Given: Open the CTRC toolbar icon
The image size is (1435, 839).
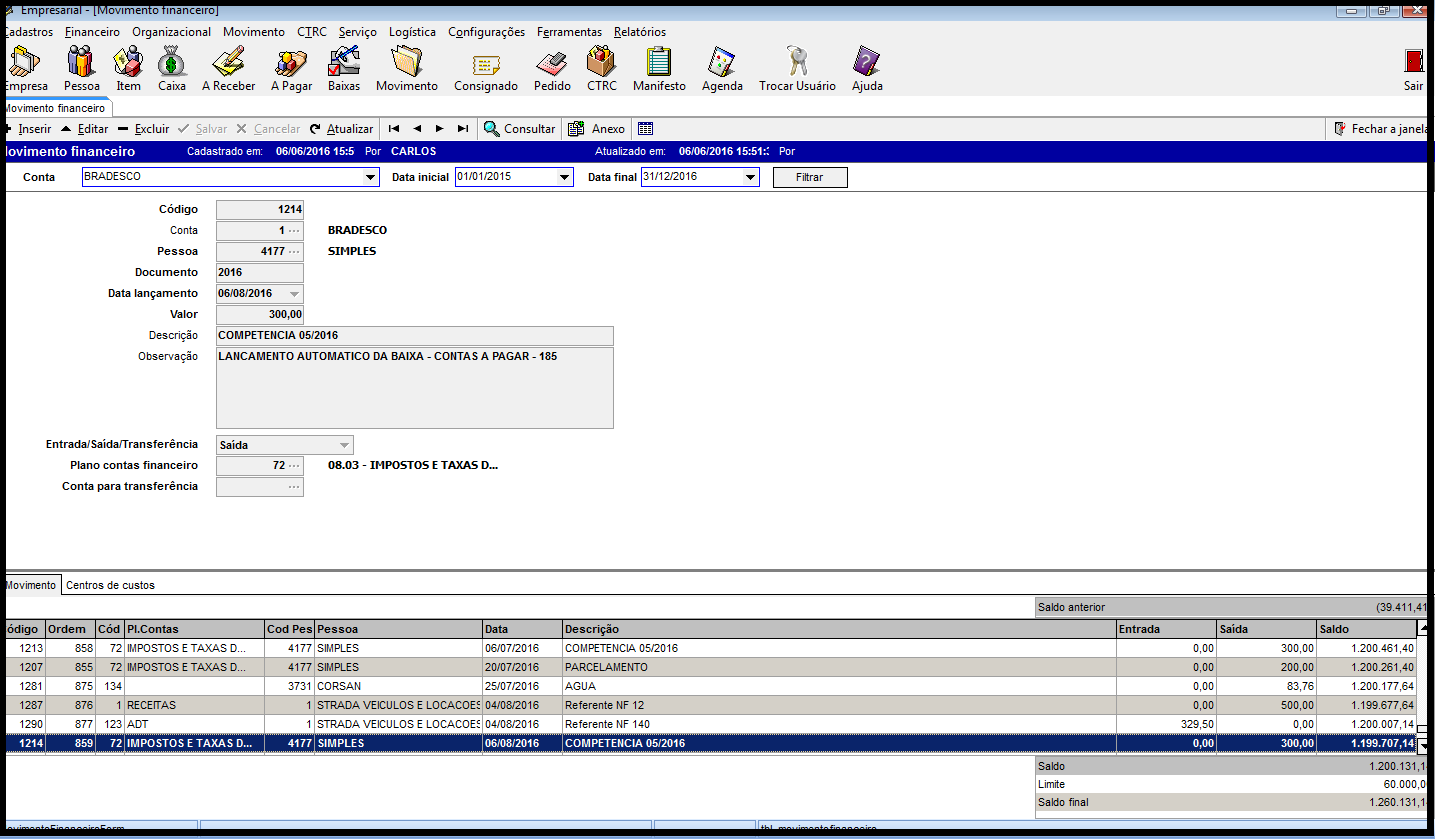Looking at the screenshot, I should (x=601, y=62).
